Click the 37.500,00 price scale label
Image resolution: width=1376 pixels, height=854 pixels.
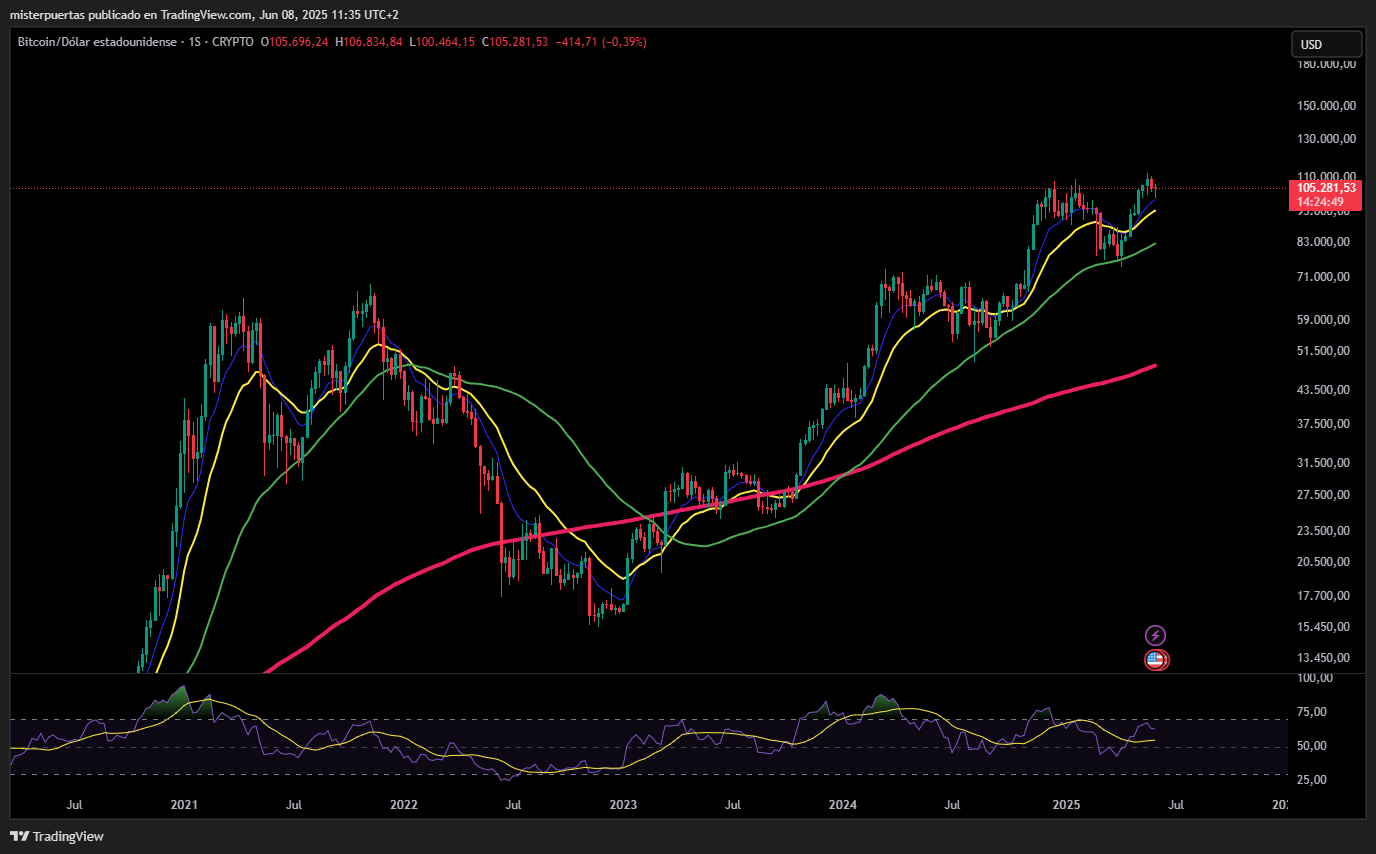point(1325,424)
